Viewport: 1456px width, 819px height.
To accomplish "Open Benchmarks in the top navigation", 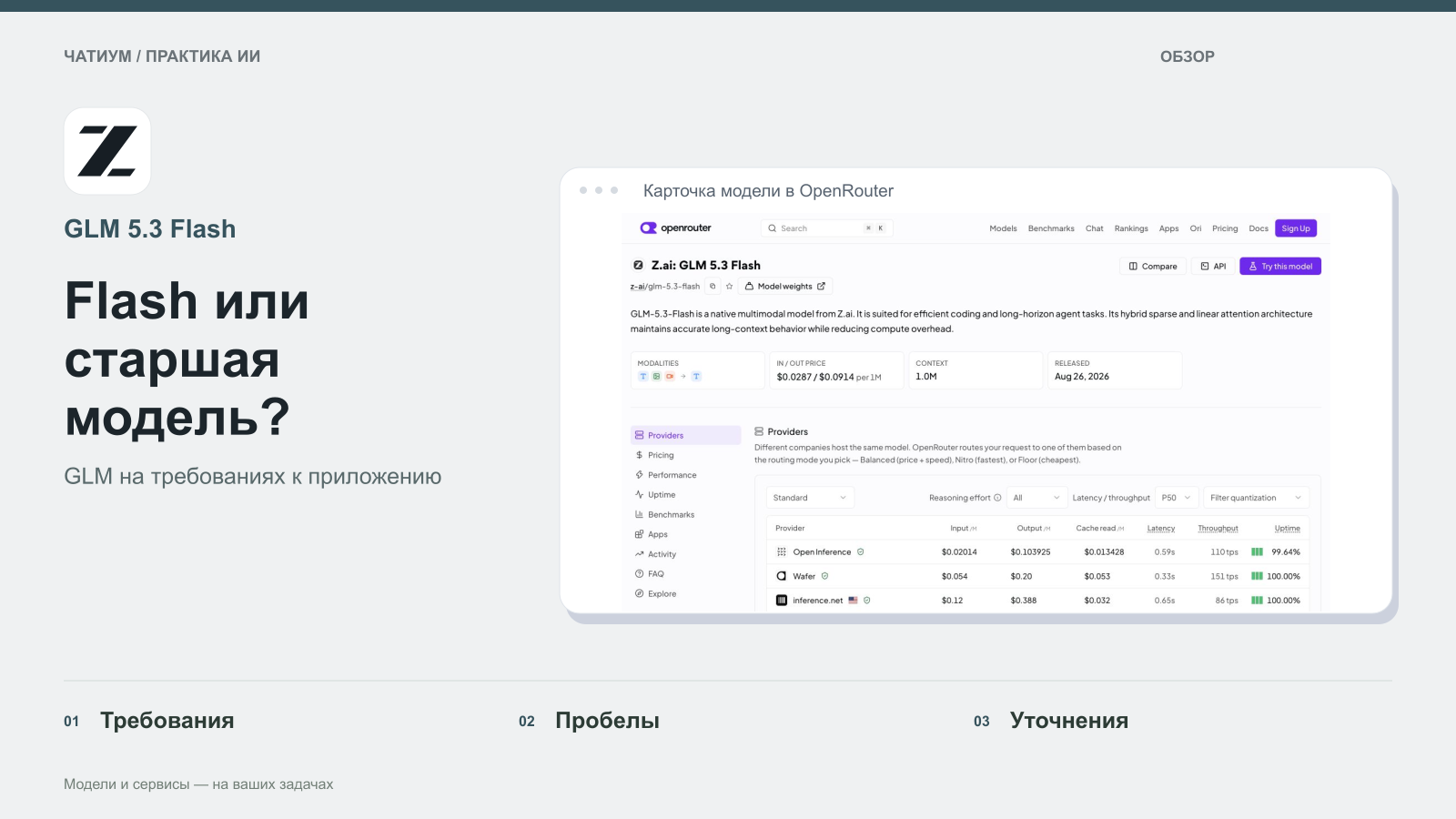I will click(1051, 228).
